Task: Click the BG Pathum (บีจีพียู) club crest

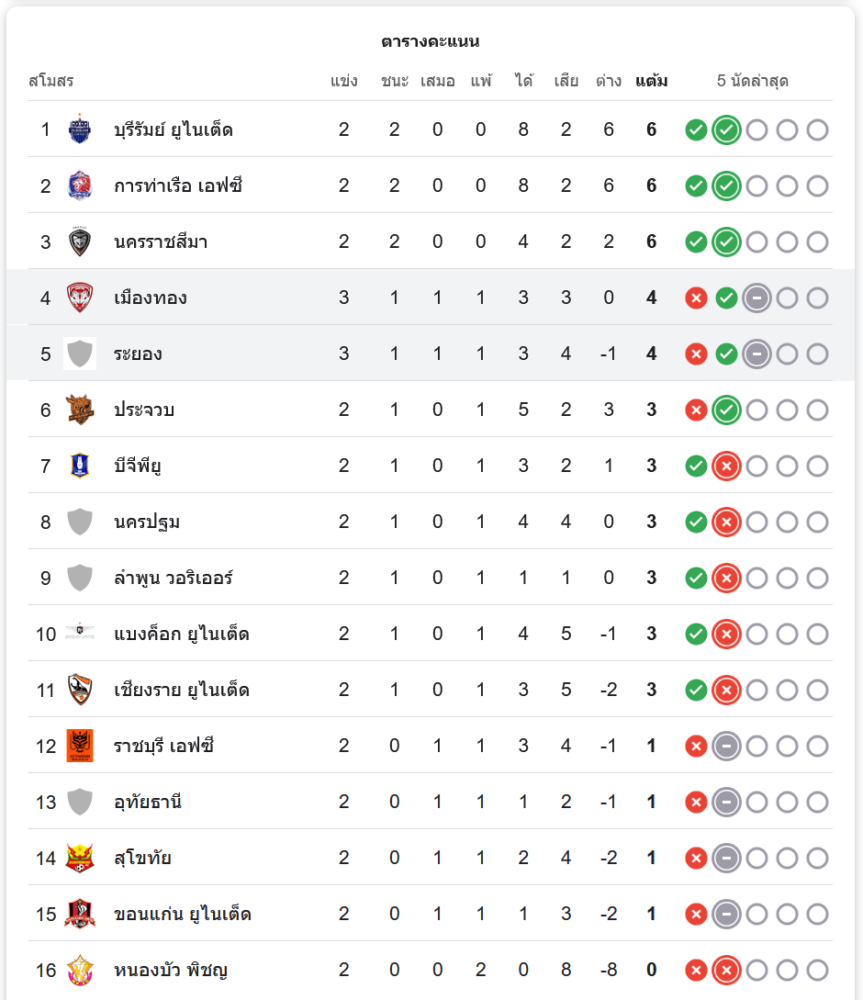Action: tap(80, 465)
